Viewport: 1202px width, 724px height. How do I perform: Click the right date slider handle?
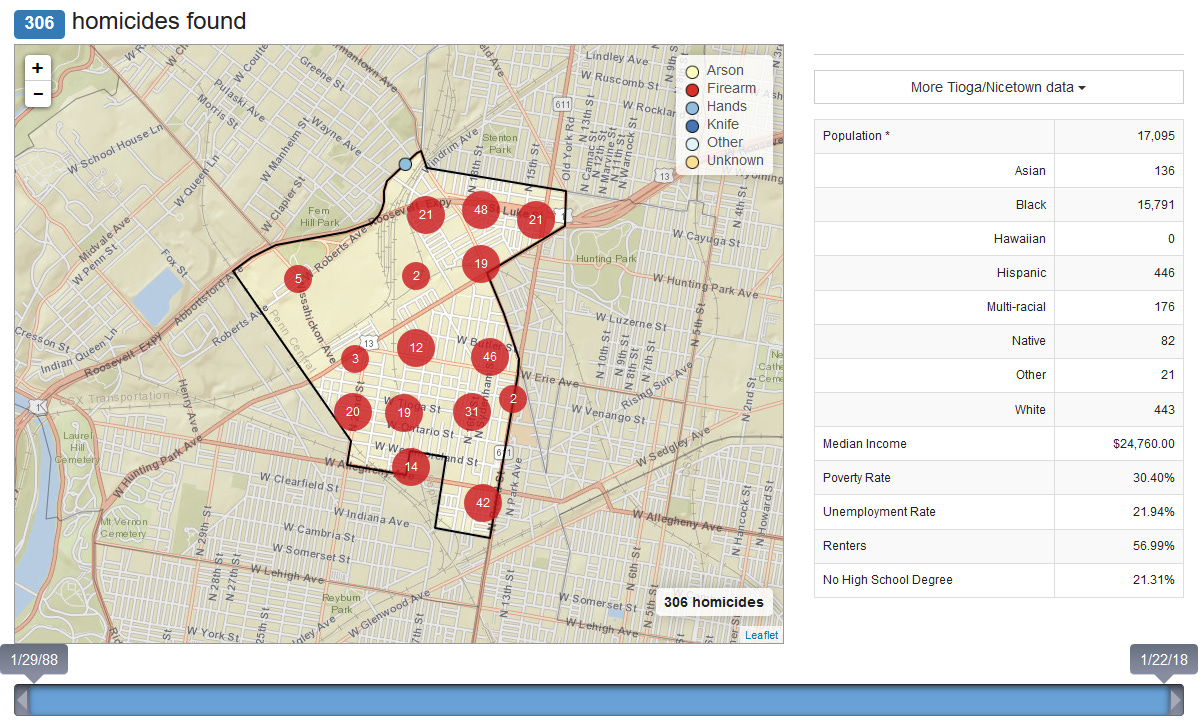coord(1176,699)
